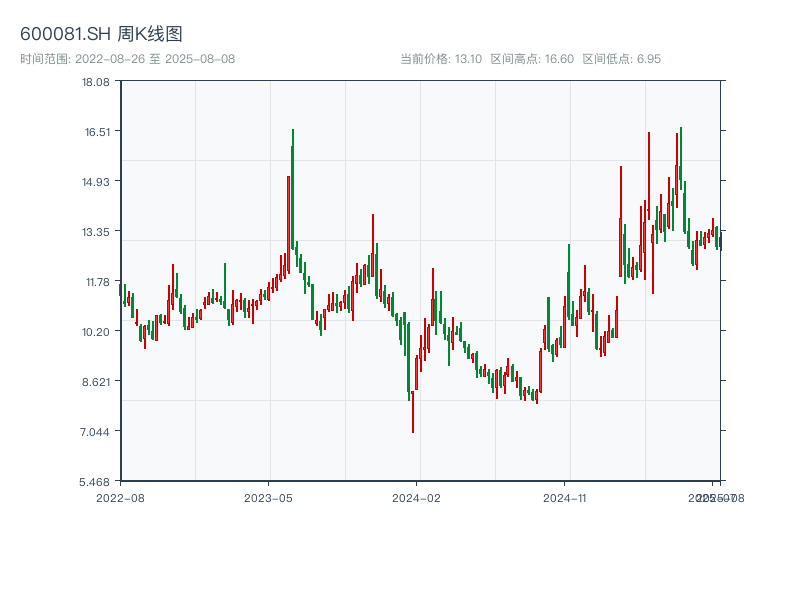Click the x-axis label 2023-05

tap(268, 498)
